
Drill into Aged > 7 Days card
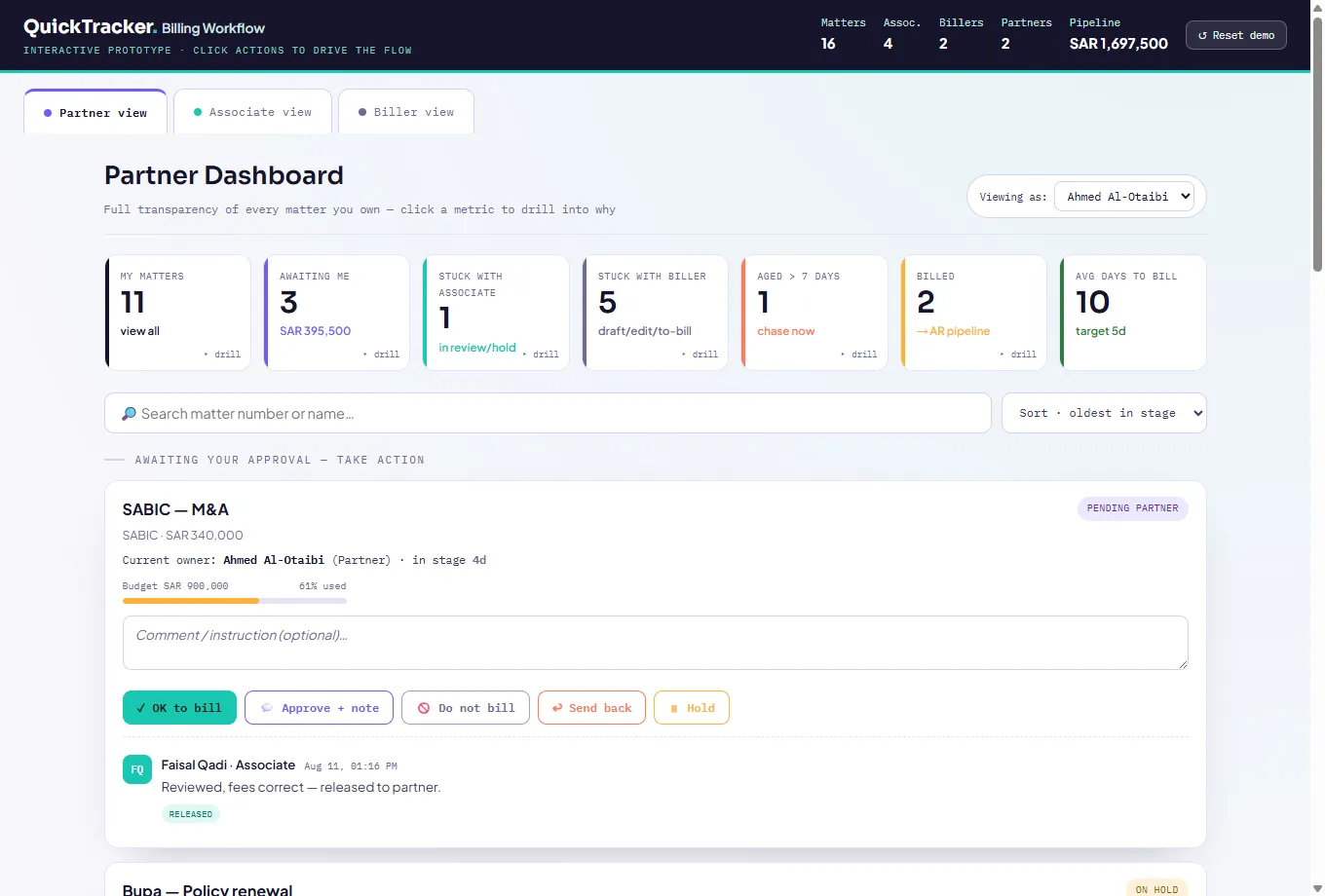(x=815, y=313)
